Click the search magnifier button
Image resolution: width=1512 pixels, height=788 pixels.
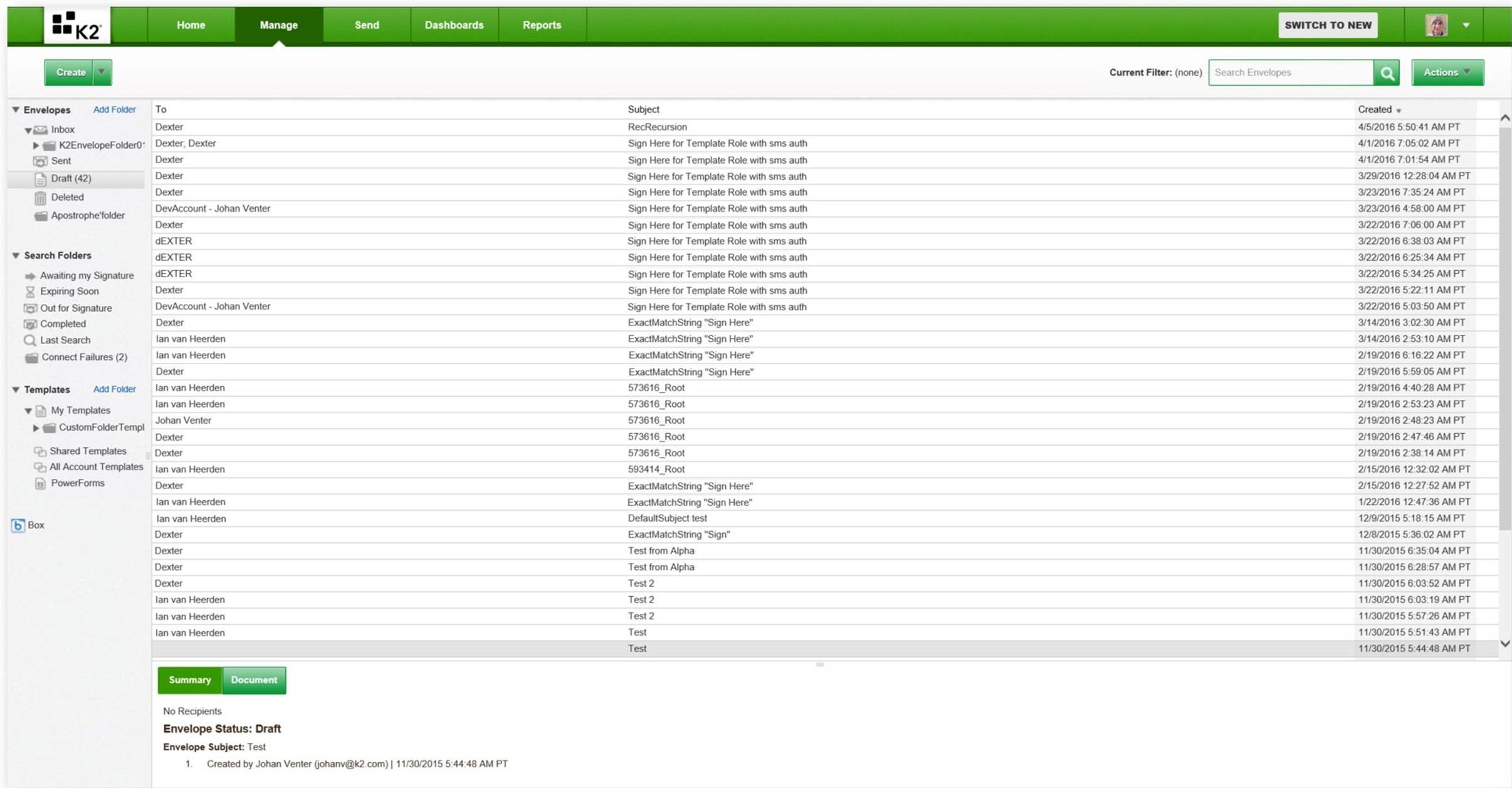pyautogui.click(x=1387, y=73)
